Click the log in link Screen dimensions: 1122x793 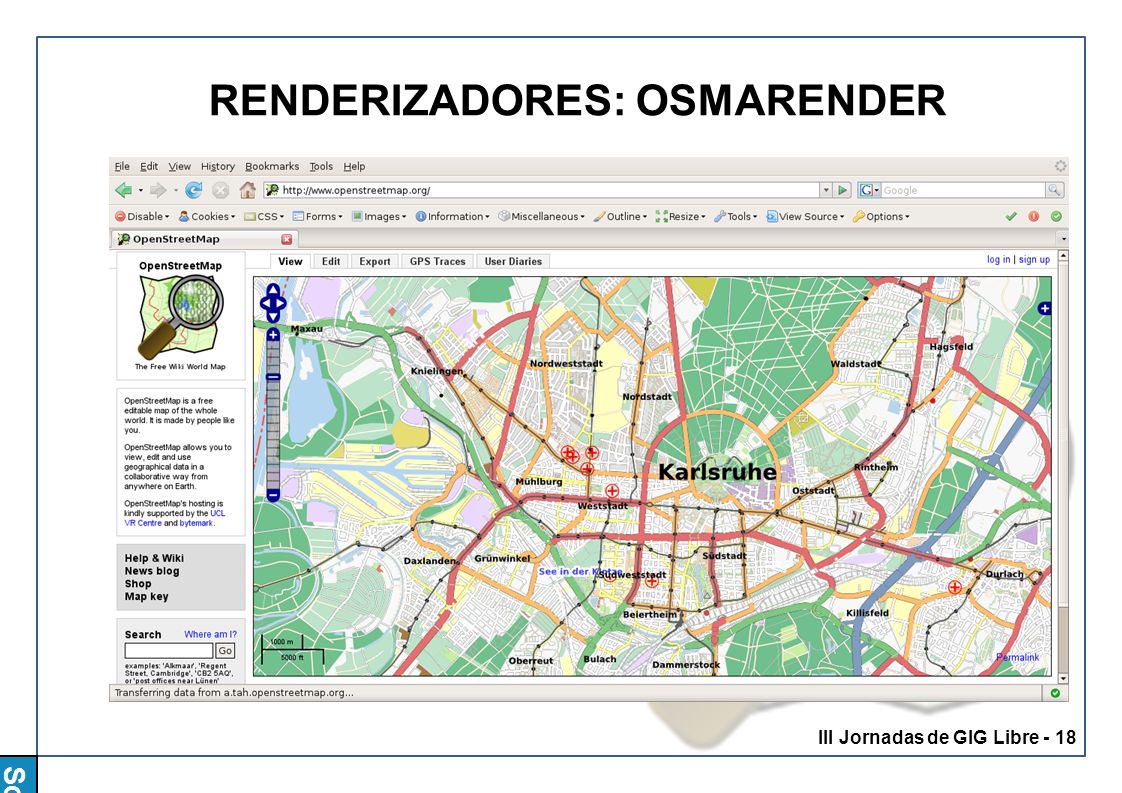tap(998, 259)
